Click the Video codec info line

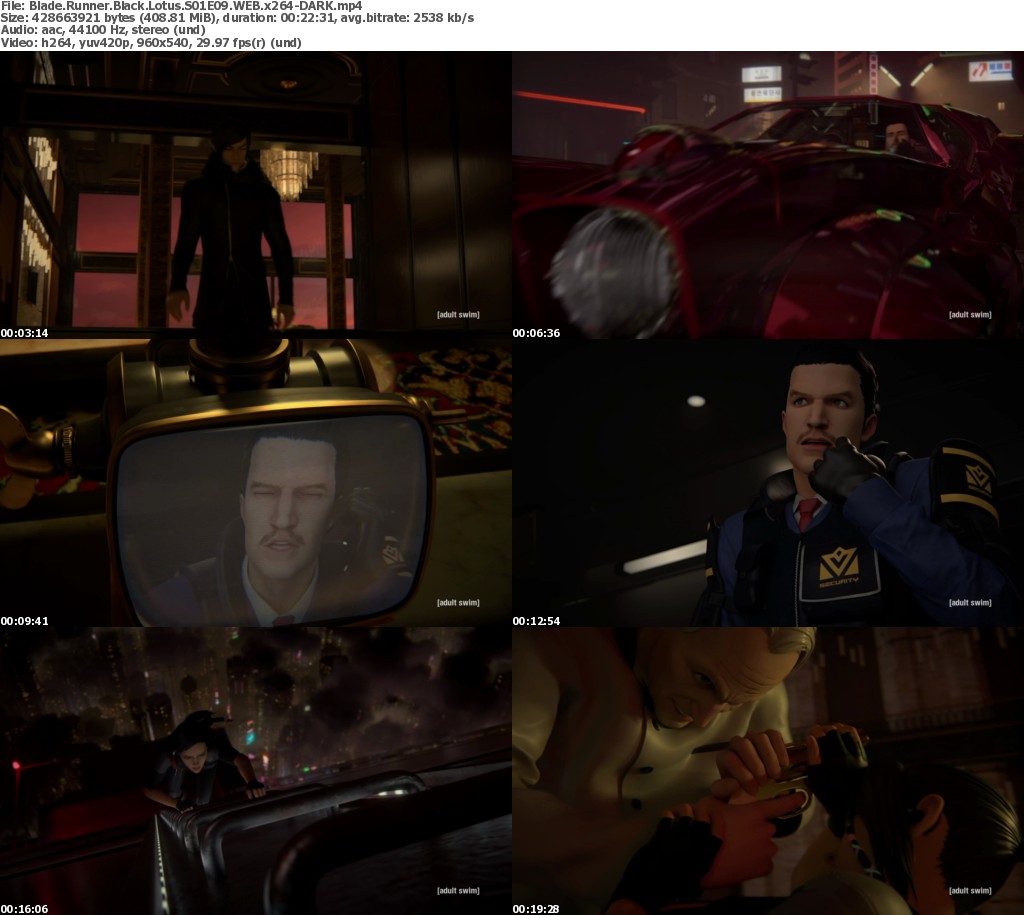[152, 43]
